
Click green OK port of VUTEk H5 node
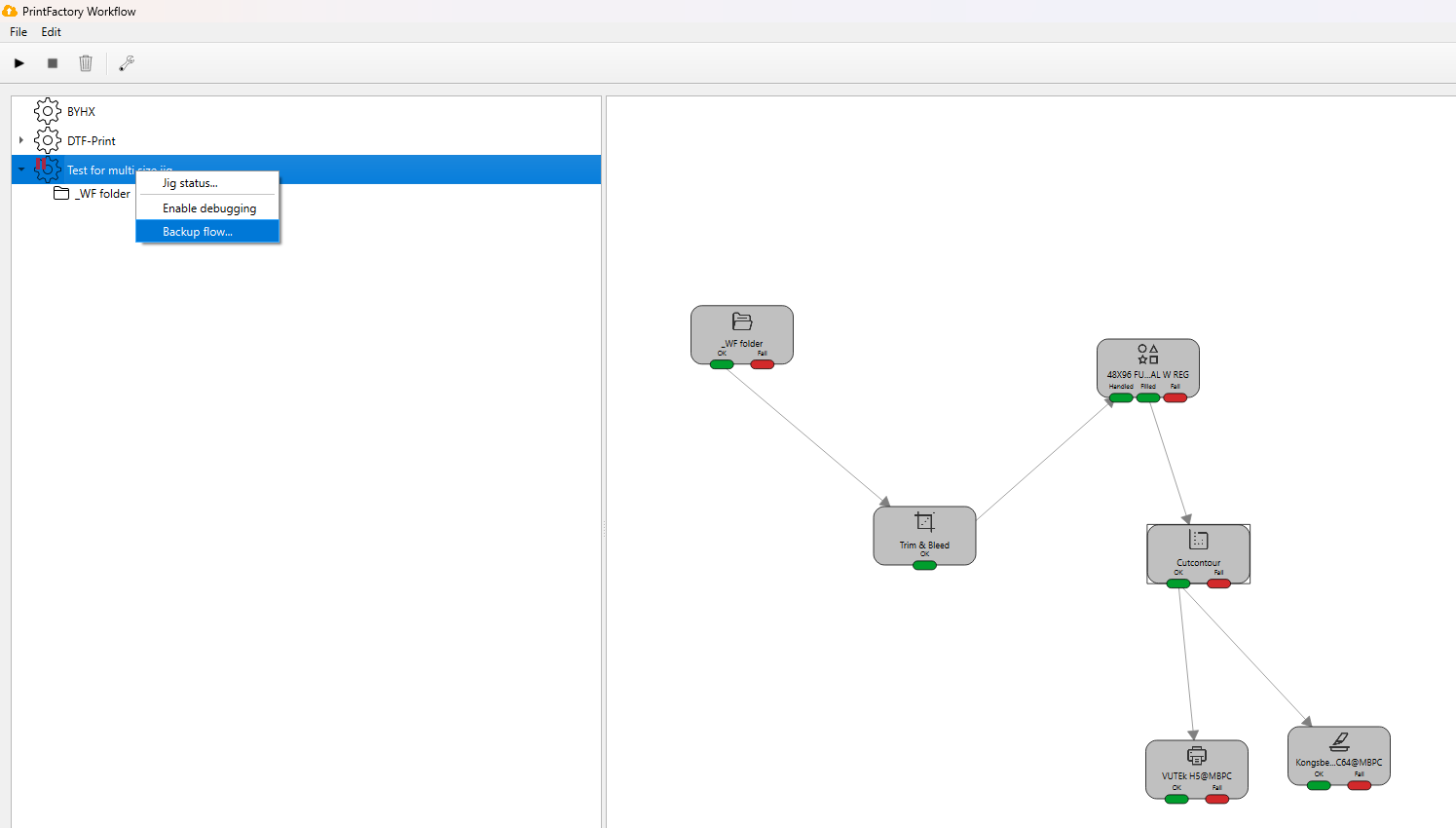coord(1176,799)
